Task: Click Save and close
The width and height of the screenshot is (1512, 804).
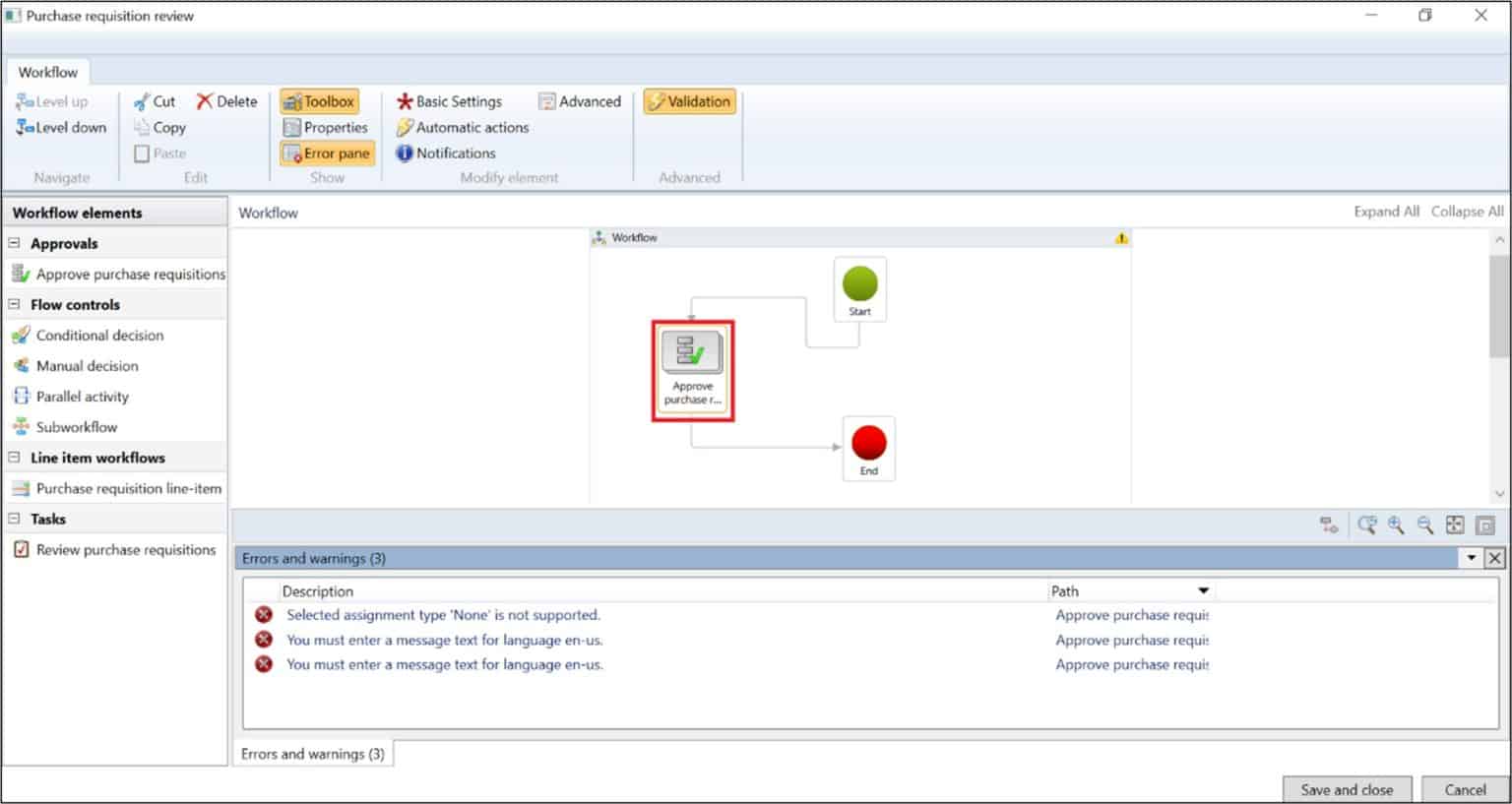Action: click(1346, 789)
